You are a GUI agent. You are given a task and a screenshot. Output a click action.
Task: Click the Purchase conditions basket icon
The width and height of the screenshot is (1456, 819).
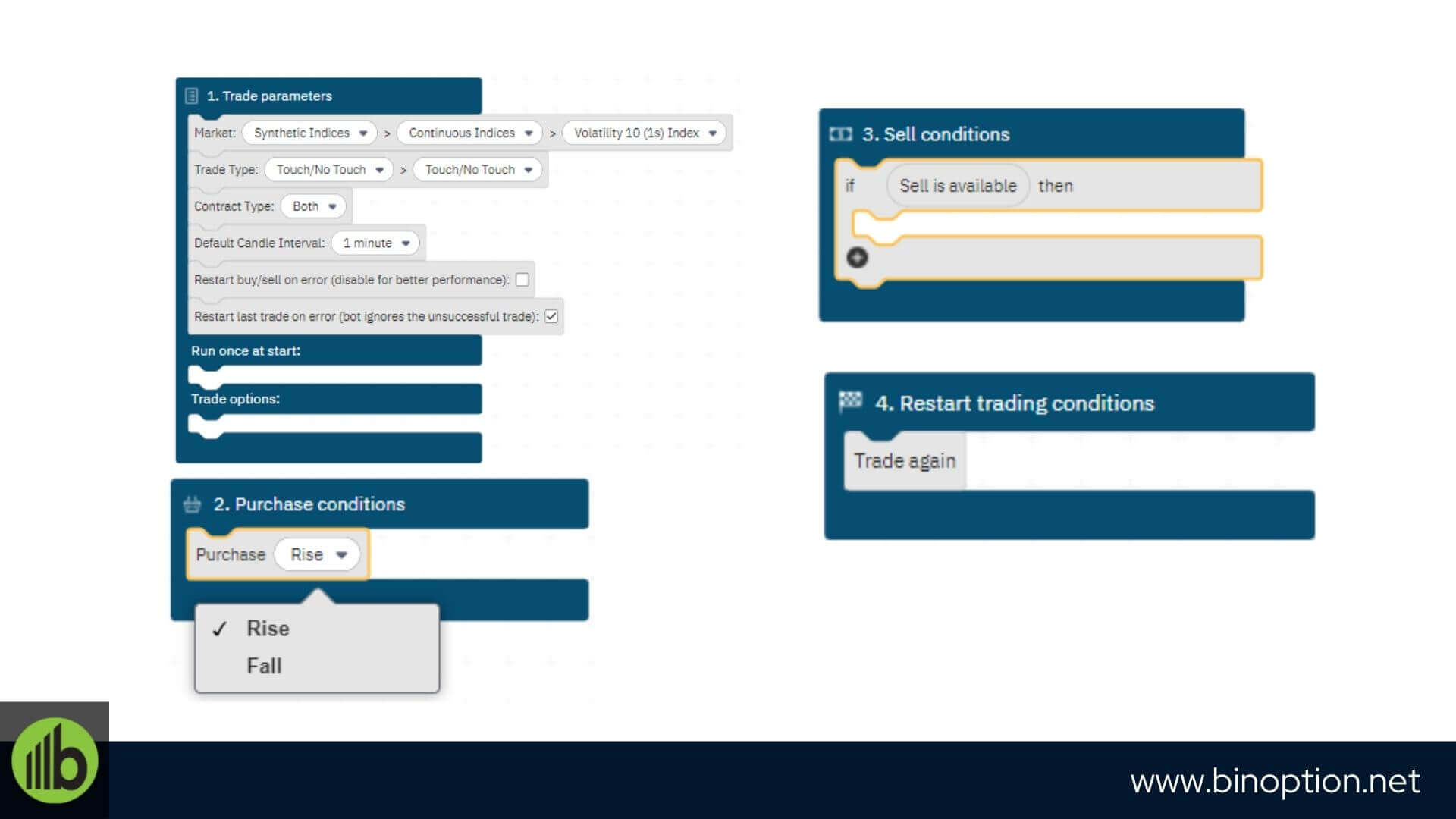pos(193,504)
